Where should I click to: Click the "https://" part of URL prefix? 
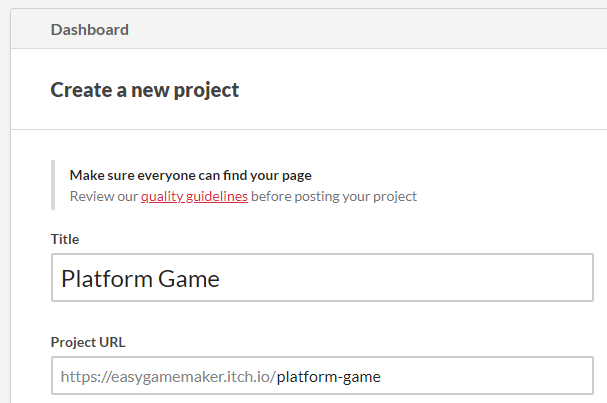pyautogui.click(x=80, y=377)
